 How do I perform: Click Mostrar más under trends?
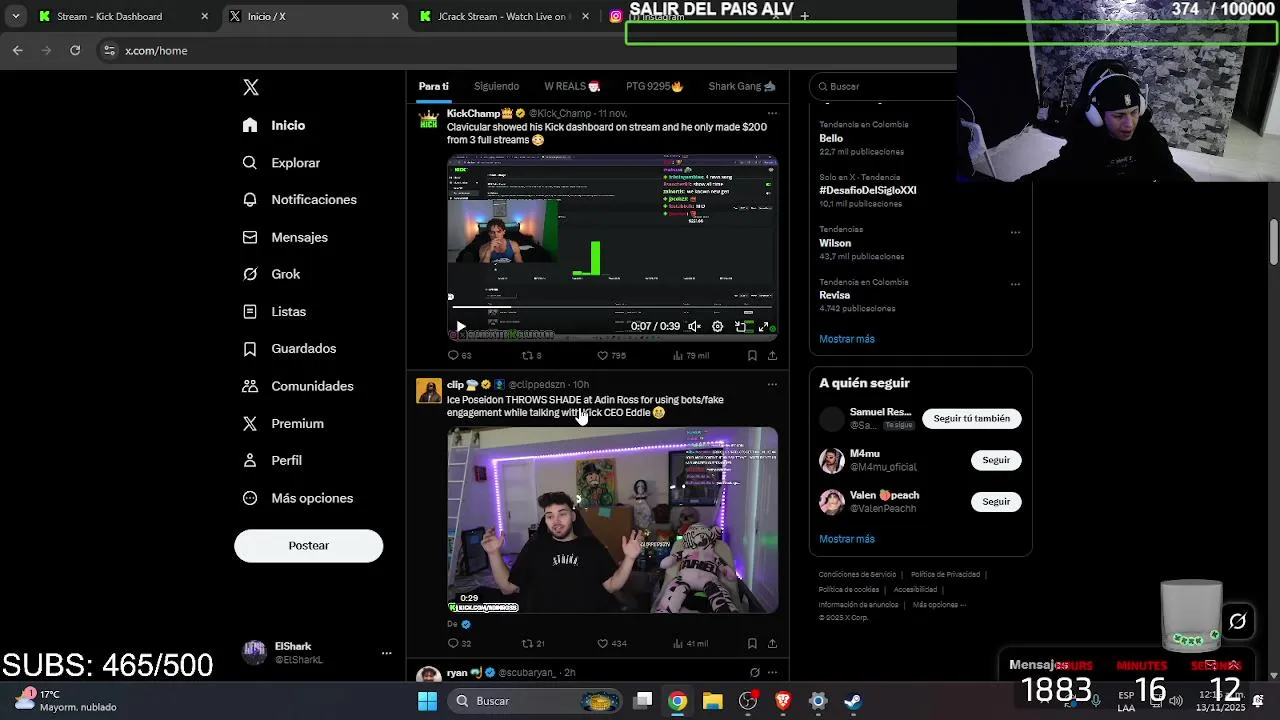coord(847,339)
